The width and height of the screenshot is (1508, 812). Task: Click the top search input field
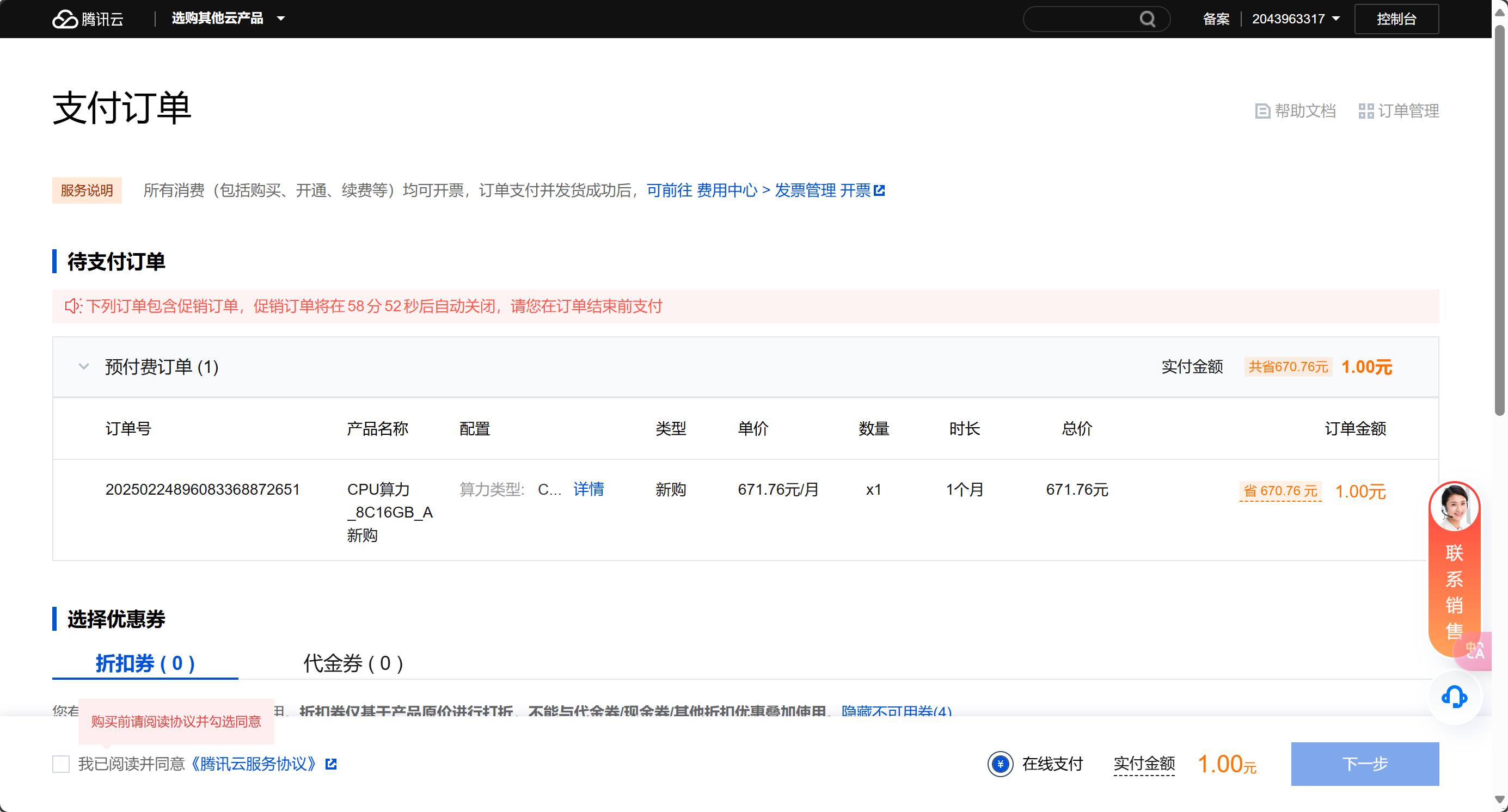click(1080, 19)
